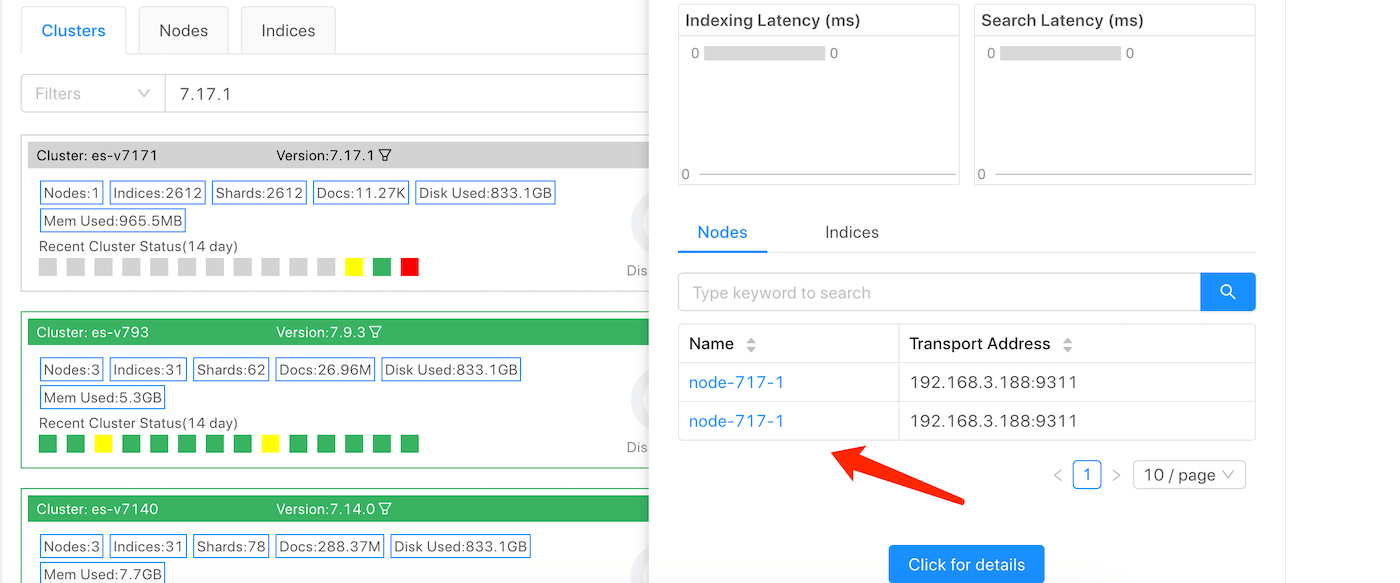Open the Filters dropdown
This screenshot has height=583, width=1400.
point(92,93)
